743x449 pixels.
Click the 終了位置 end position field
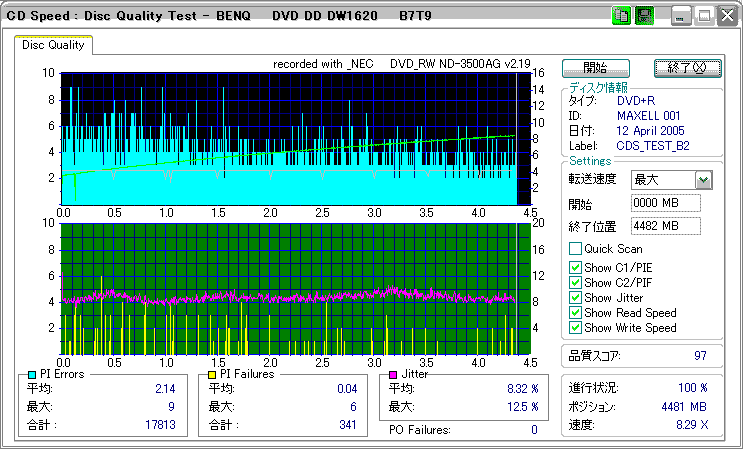point(666,226)
